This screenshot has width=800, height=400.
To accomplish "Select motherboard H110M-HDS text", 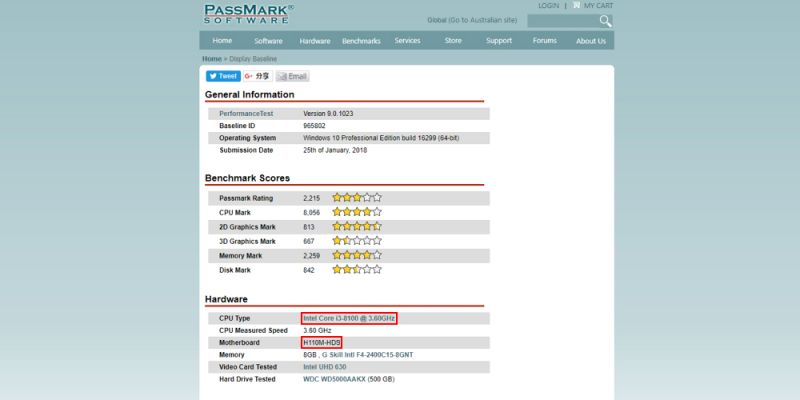I will (321, 343).
